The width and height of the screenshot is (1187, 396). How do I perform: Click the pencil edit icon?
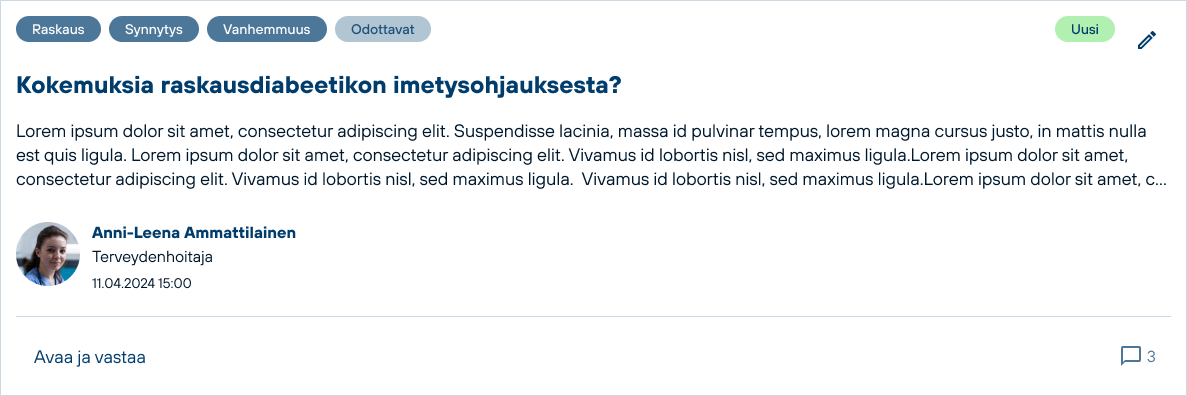pyautogui.click(x=1147, y=40)
